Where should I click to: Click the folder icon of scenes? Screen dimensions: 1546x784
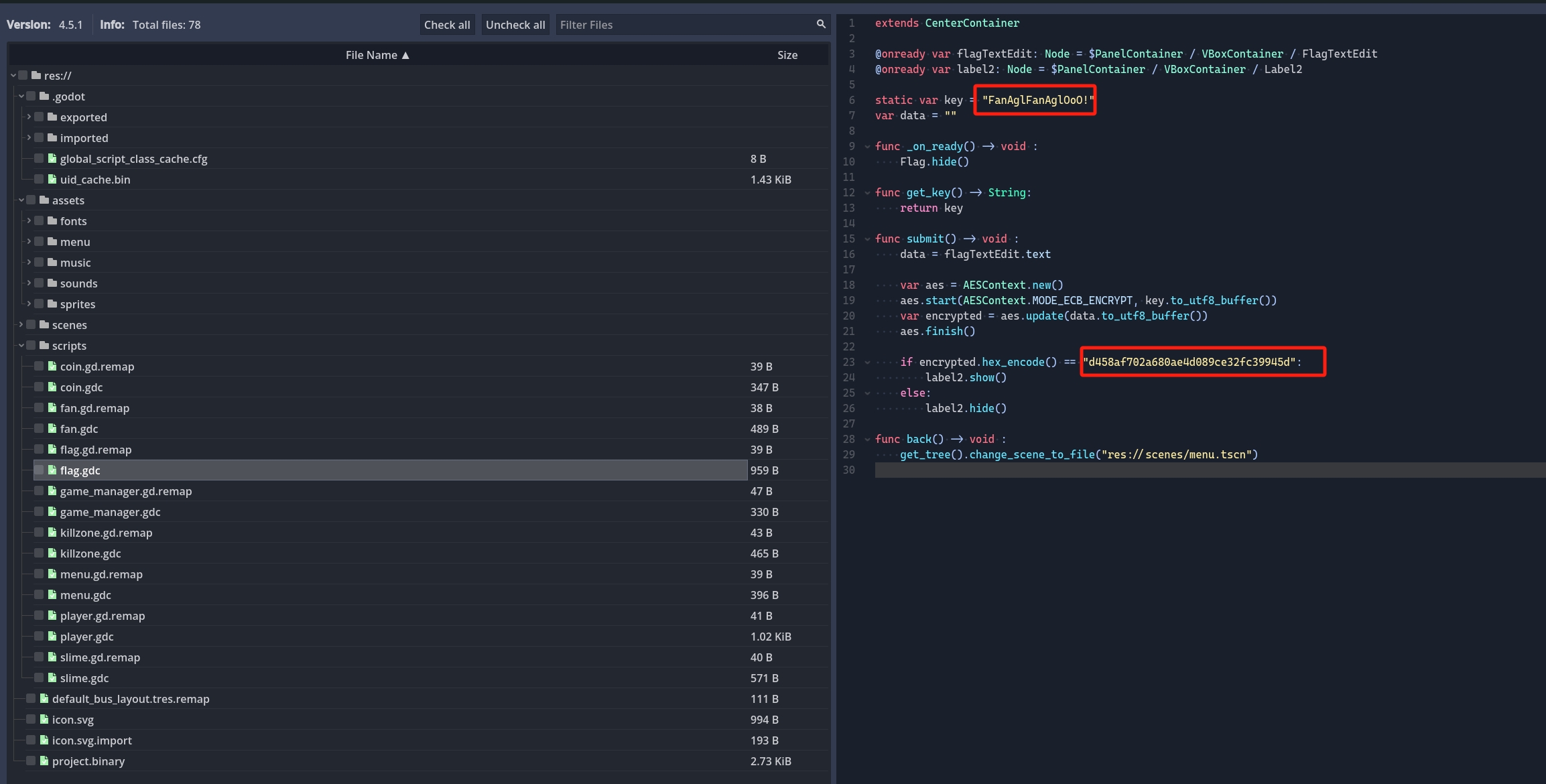pyautogui.click(x=44, y=324)
